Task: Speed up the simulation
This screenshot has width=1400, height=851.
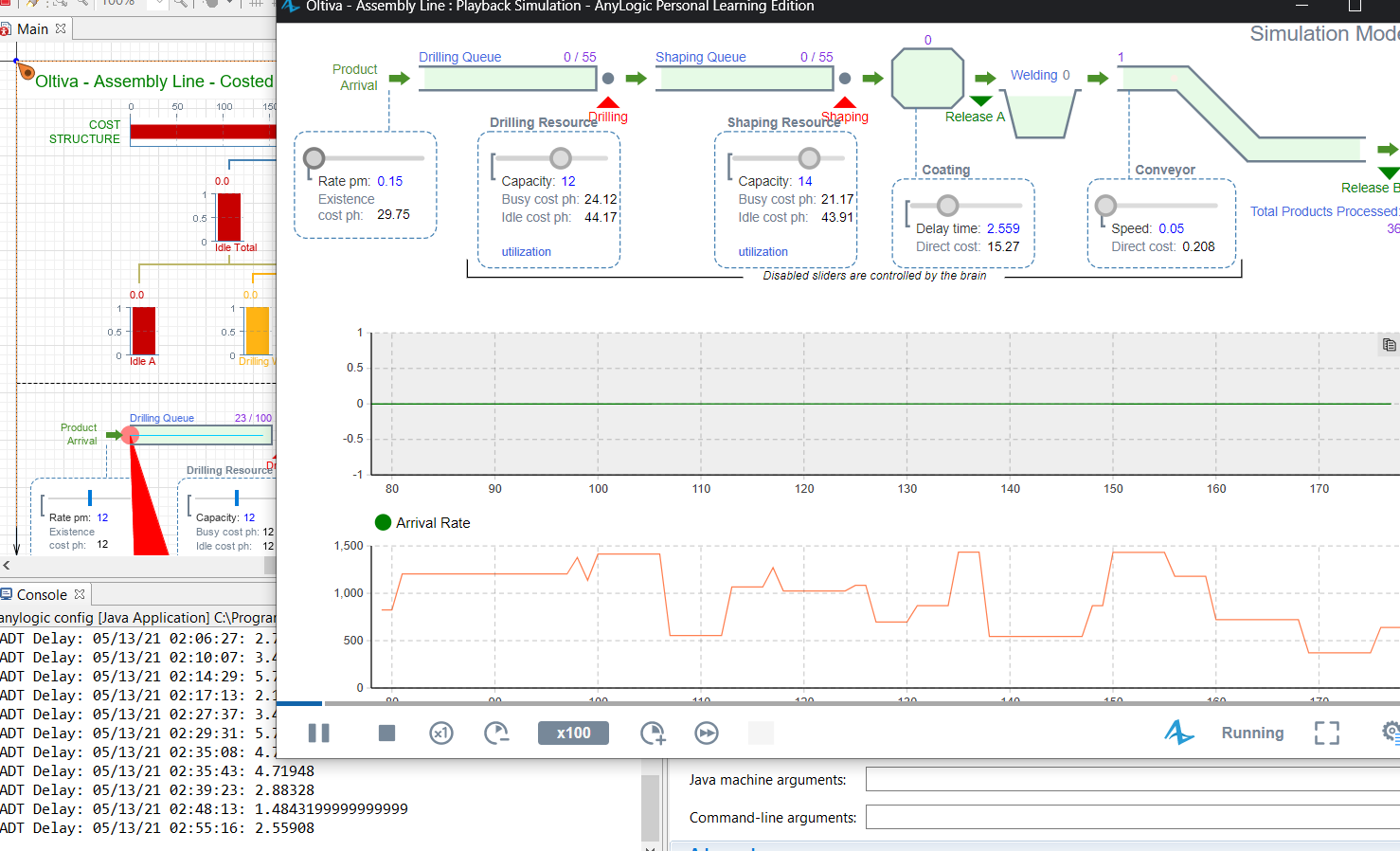Action: pyautogui.click(x=653, y=733)
